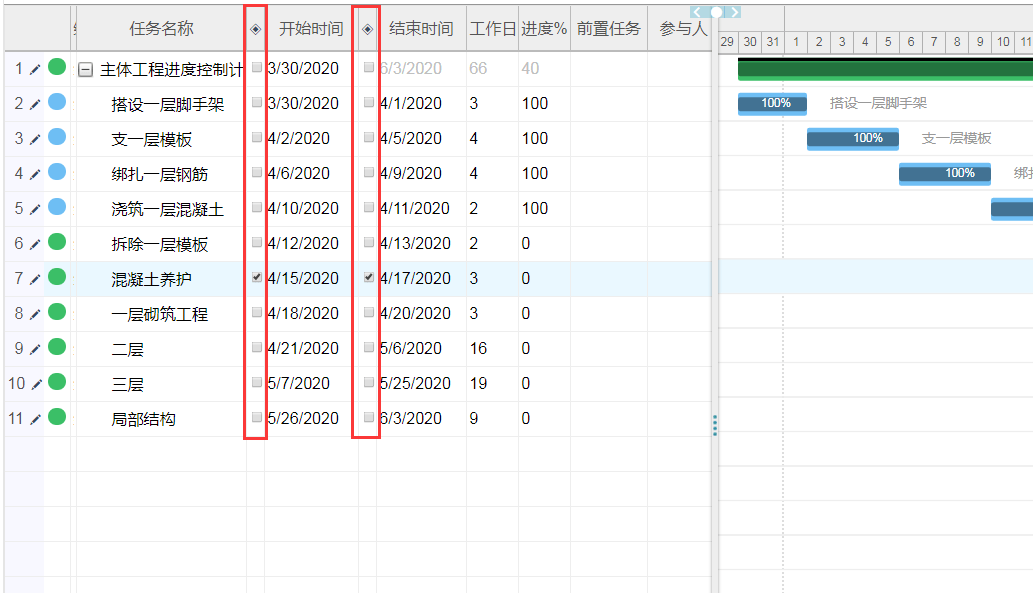Collapse the 主体工程进度控制计 parent task

tap(86, 70)
